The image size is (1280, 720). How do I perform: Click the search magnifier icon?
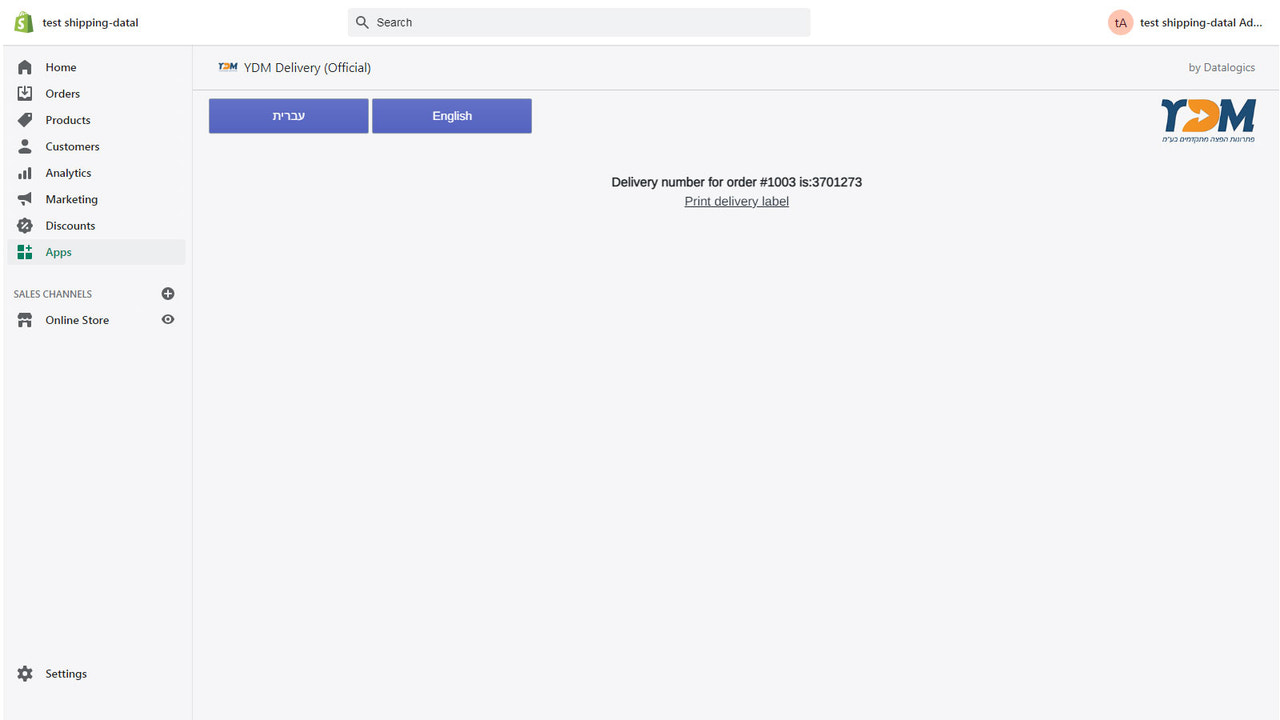(x=363, y=22)
